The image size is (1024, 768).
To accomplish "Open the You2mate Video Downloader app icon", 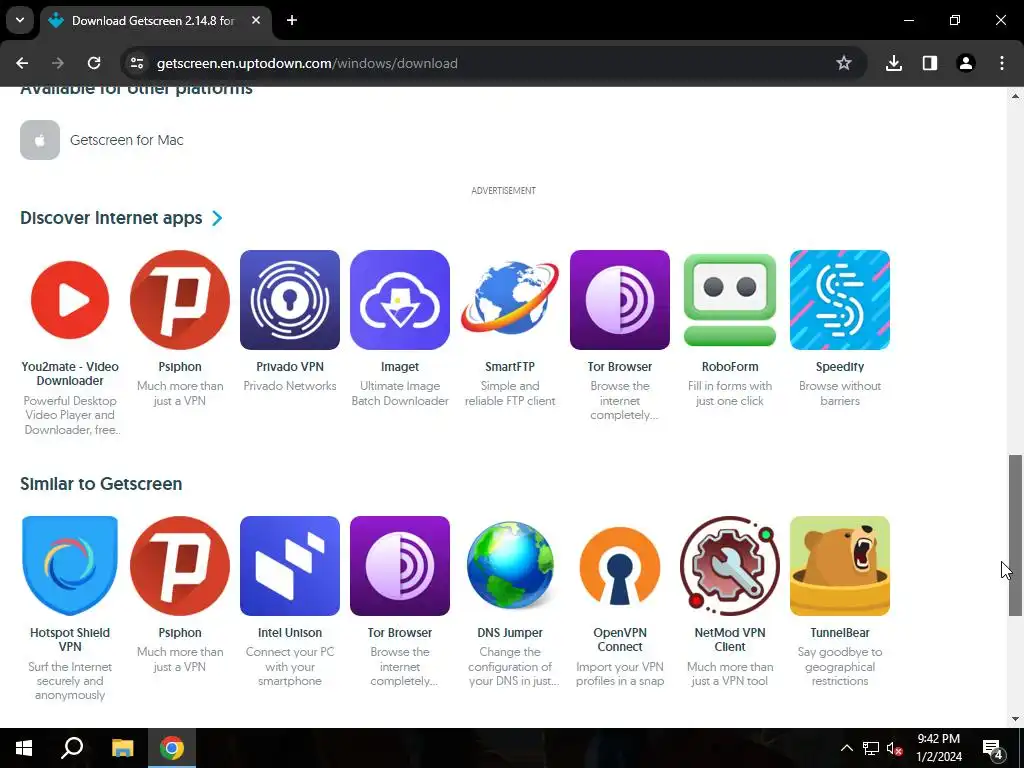I will (x=70, y=300).
